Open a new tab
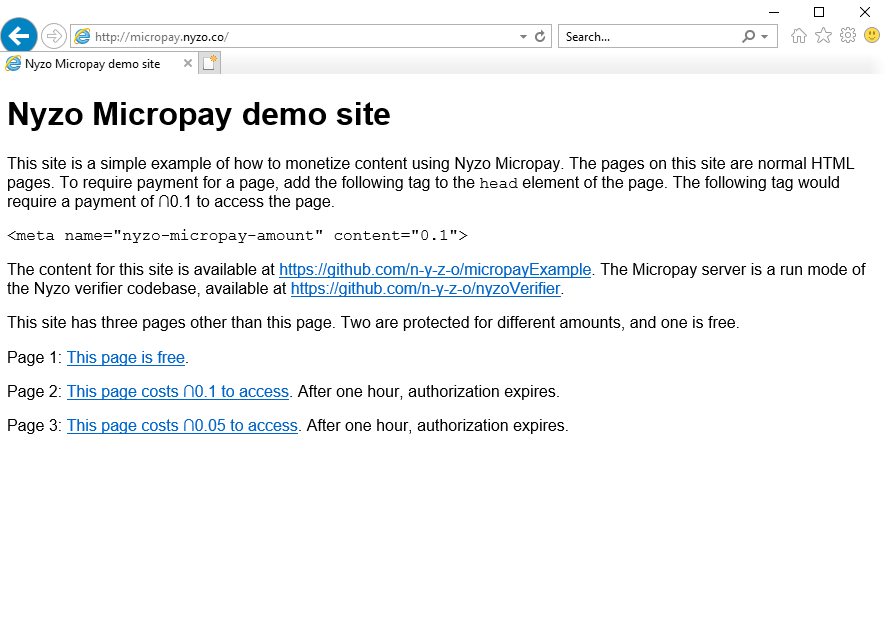Screen dimensions: 887x628 pos(209,63)
